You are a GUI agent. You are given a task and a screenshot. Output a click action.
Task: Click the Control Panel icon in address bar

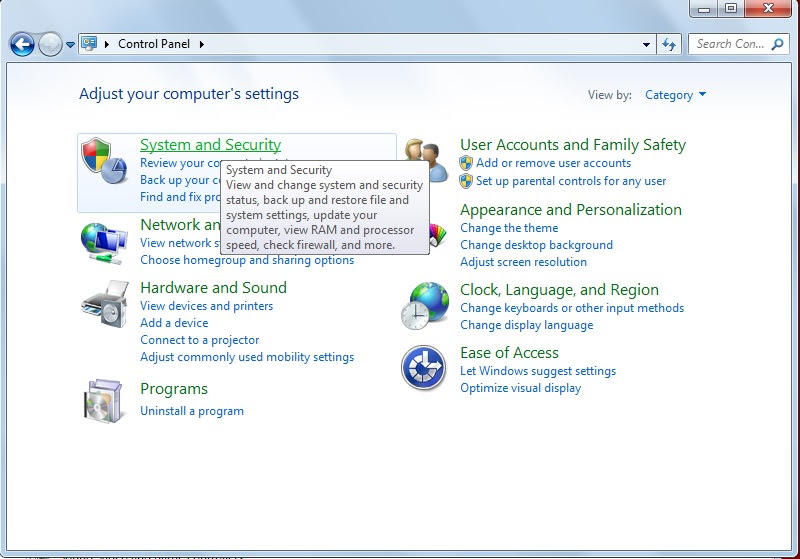[x=89, y=44]
